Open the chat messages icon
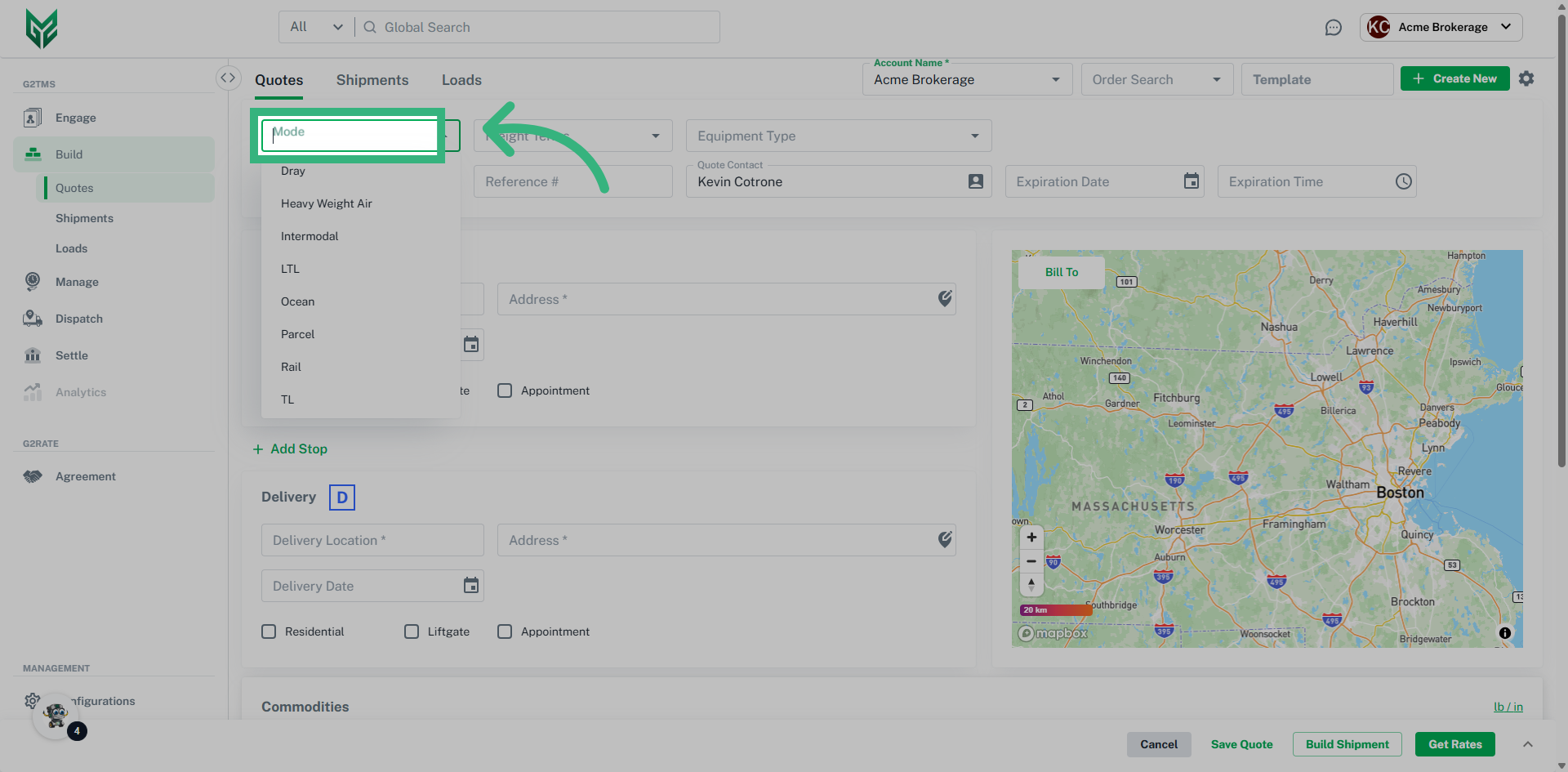 [x=1333, y=28]
